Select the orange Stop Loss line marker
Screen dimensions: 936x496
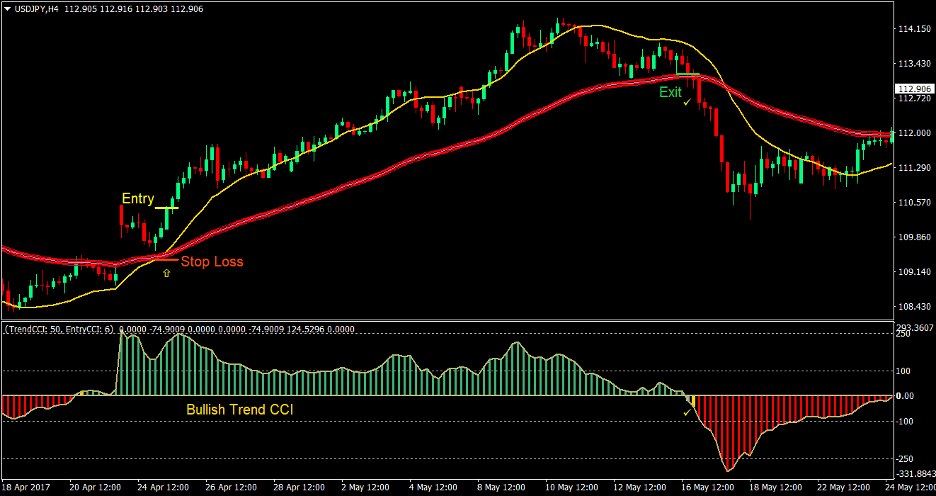[x=163, y=259]
